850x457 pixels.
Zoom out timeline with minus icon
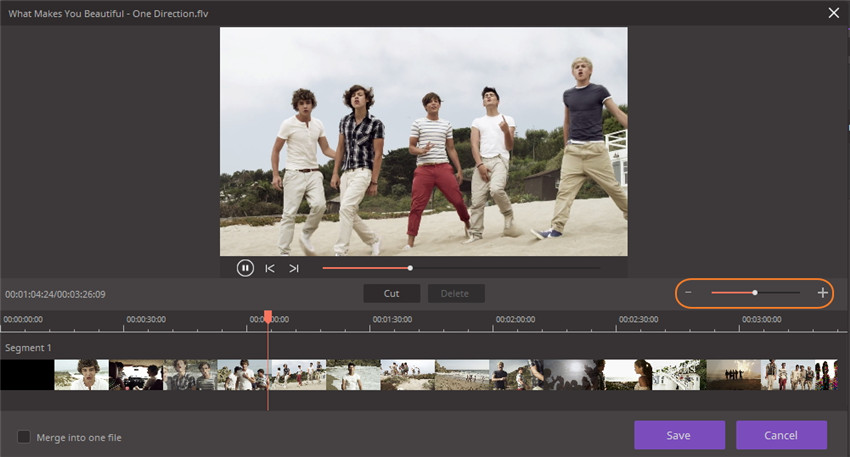point(688,293)
